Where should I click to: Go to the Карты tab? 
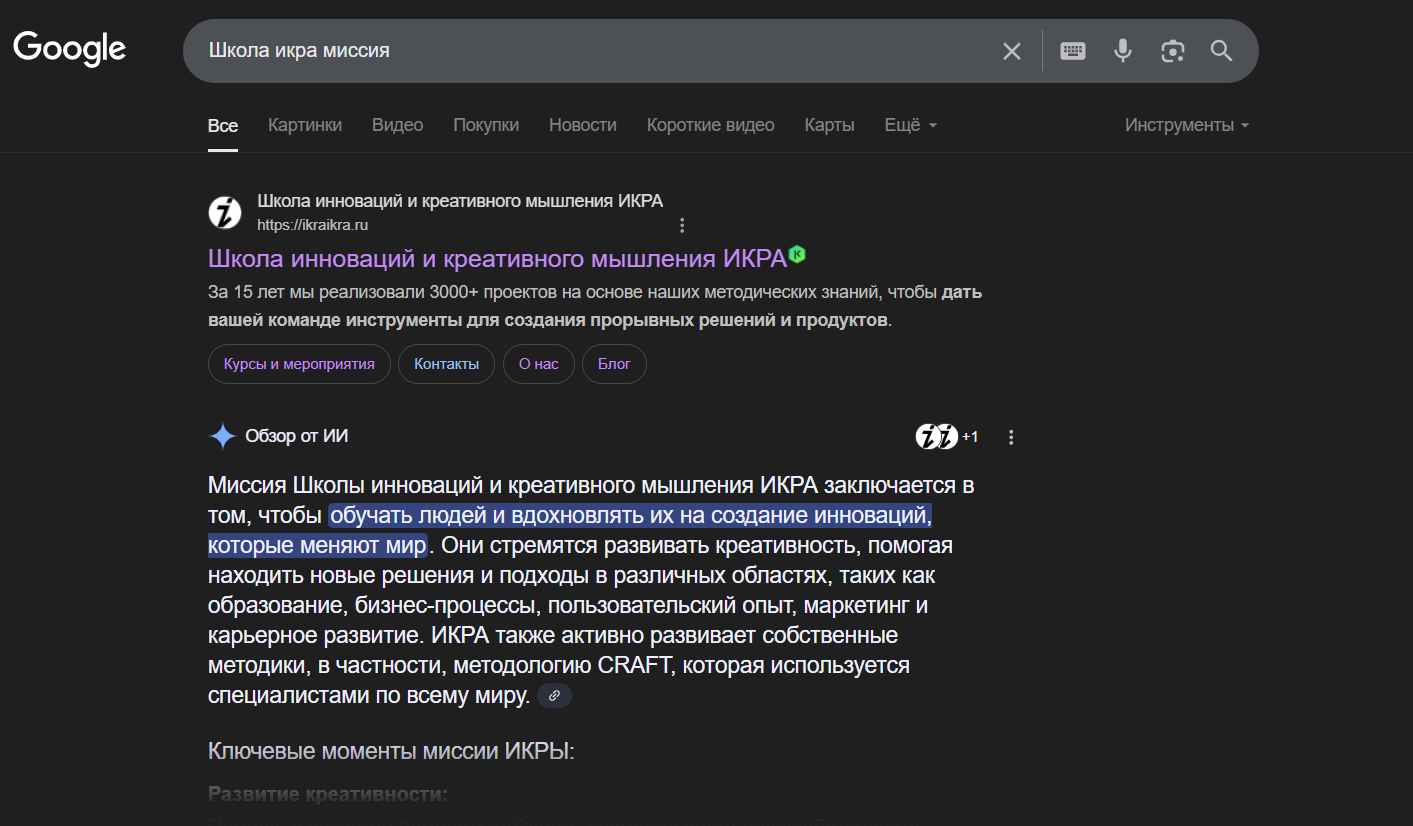click(x=830, y=125)
